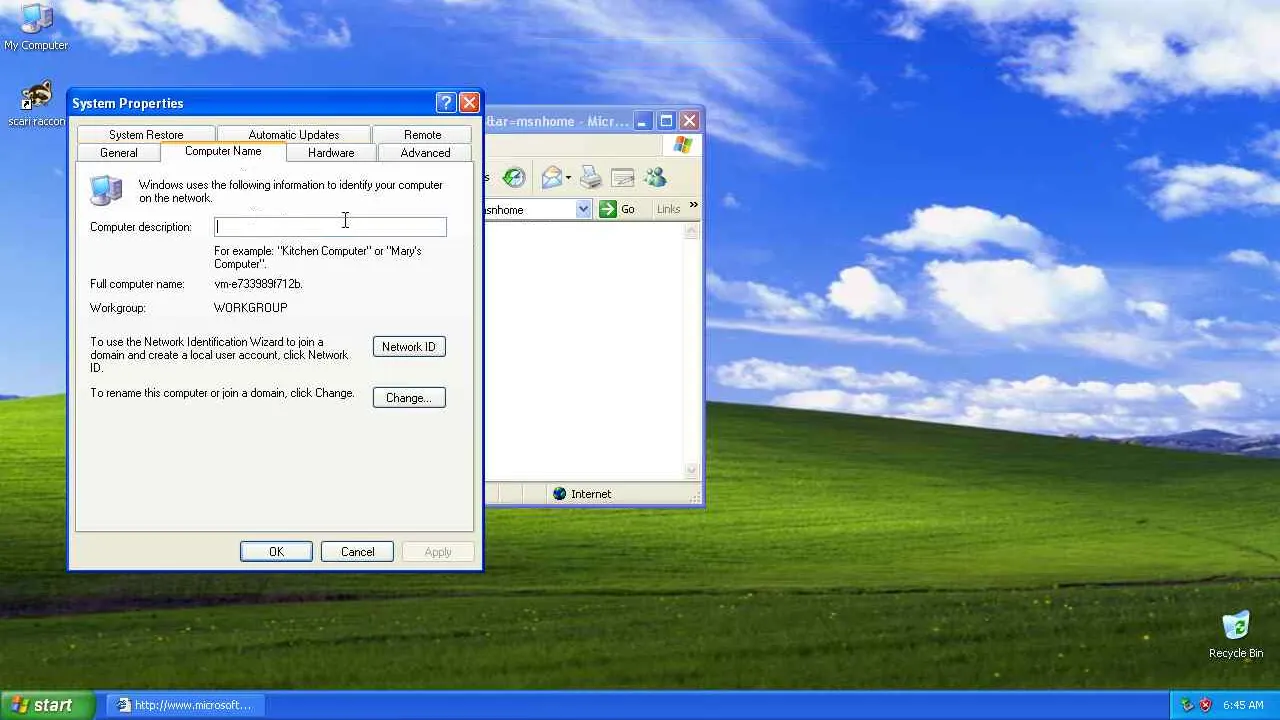This screenshot has height=720, width=1280.
Task: Close the System Properties dialog
Action: (469, 102)
